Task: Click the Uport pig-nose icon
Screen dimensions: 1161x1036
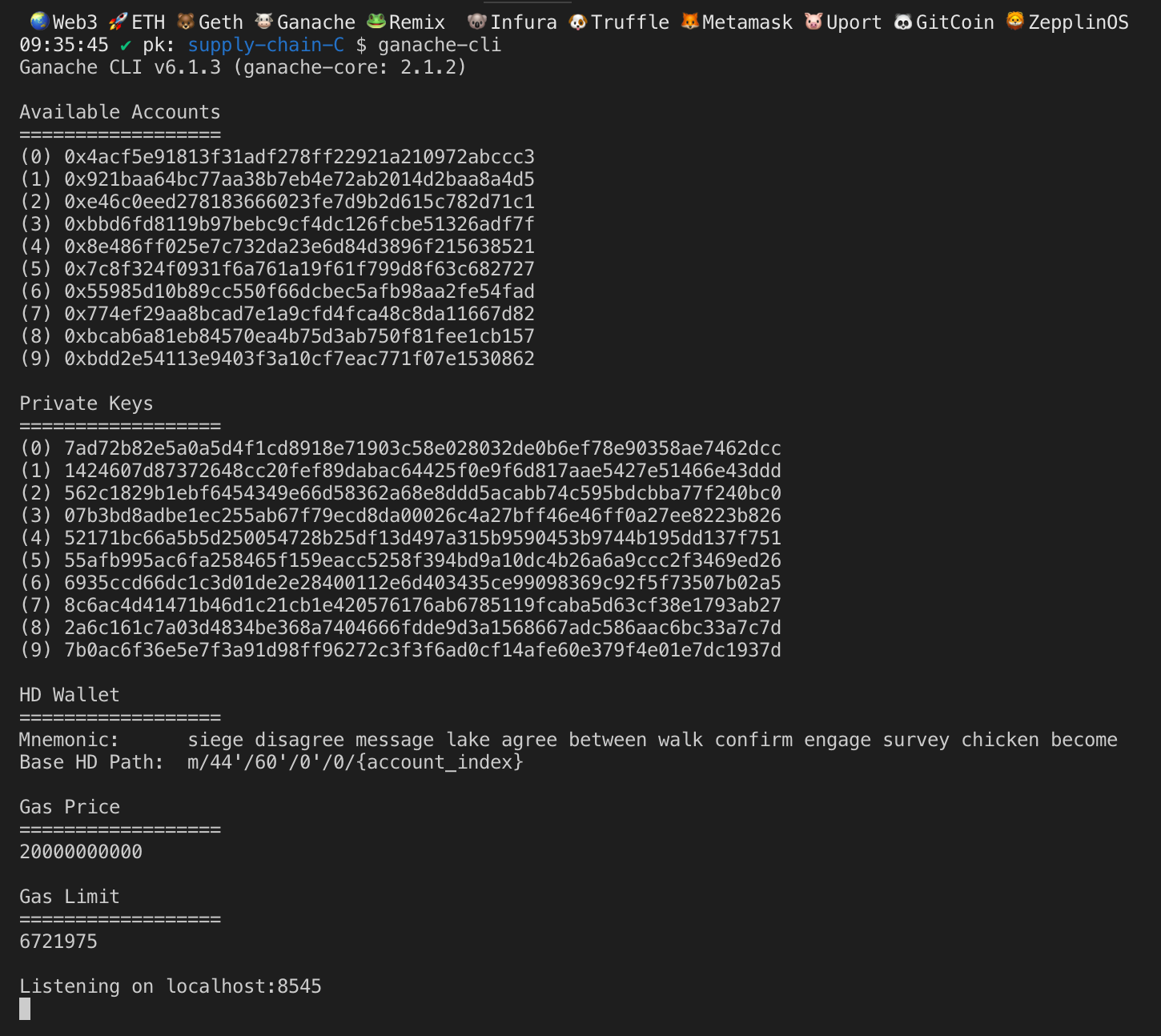Action: (x=813, y=22)
